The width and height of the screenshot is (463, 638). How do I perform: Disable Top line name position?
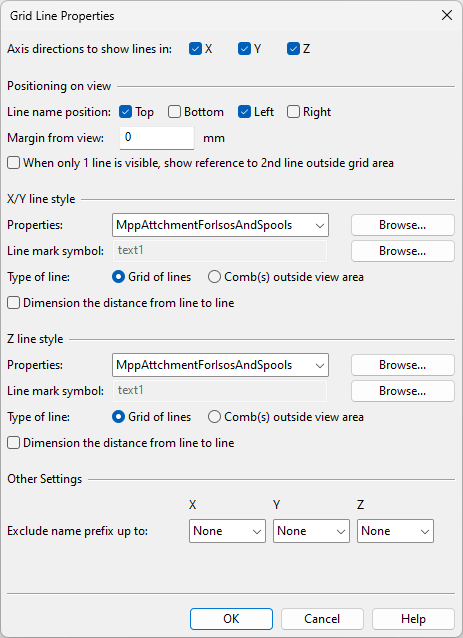125,111
